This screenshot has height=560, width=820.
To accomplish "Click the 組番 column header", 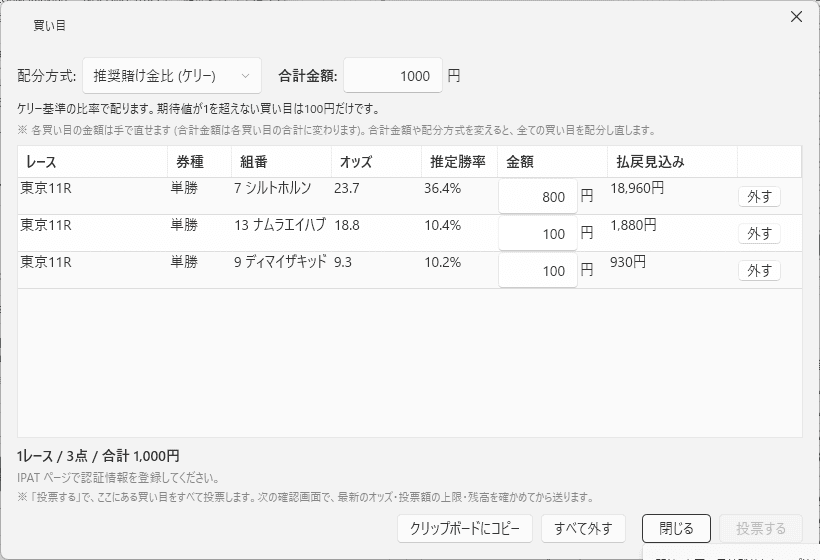I will click(x=281, y=162).
